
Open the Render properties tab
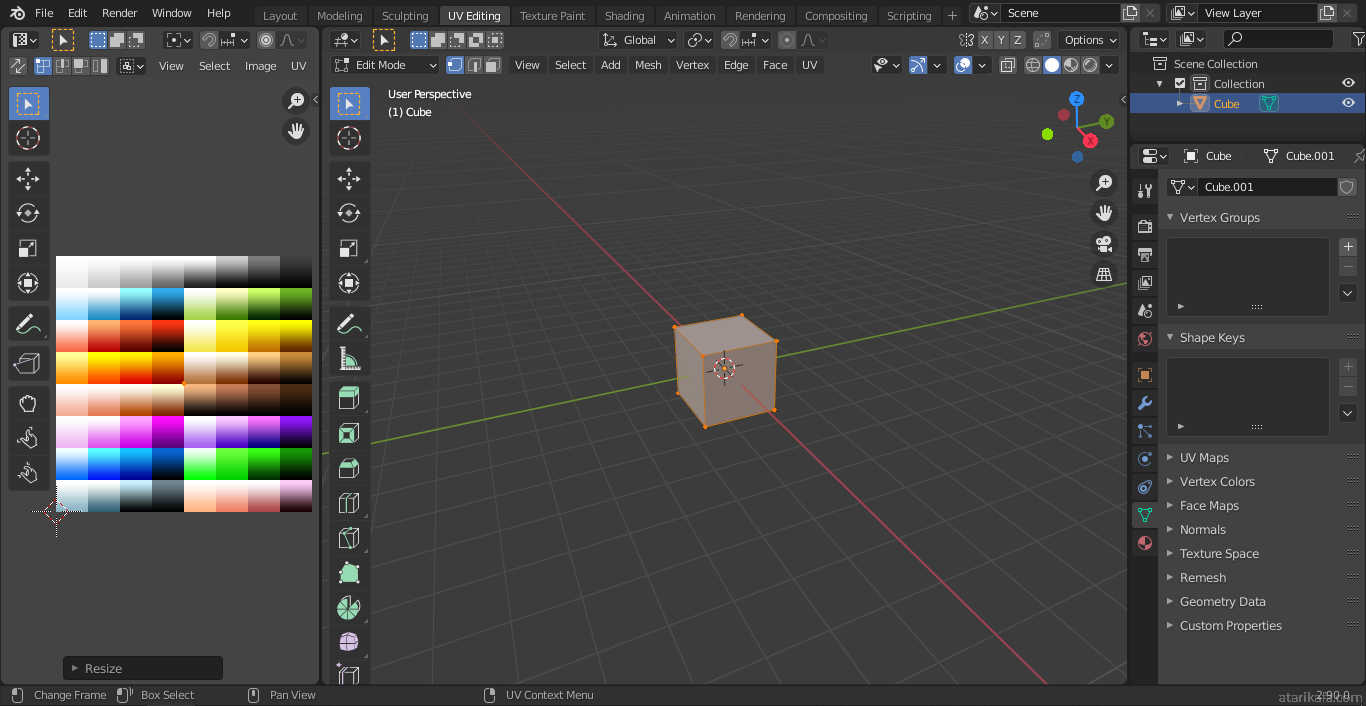tap(1145, 227)
